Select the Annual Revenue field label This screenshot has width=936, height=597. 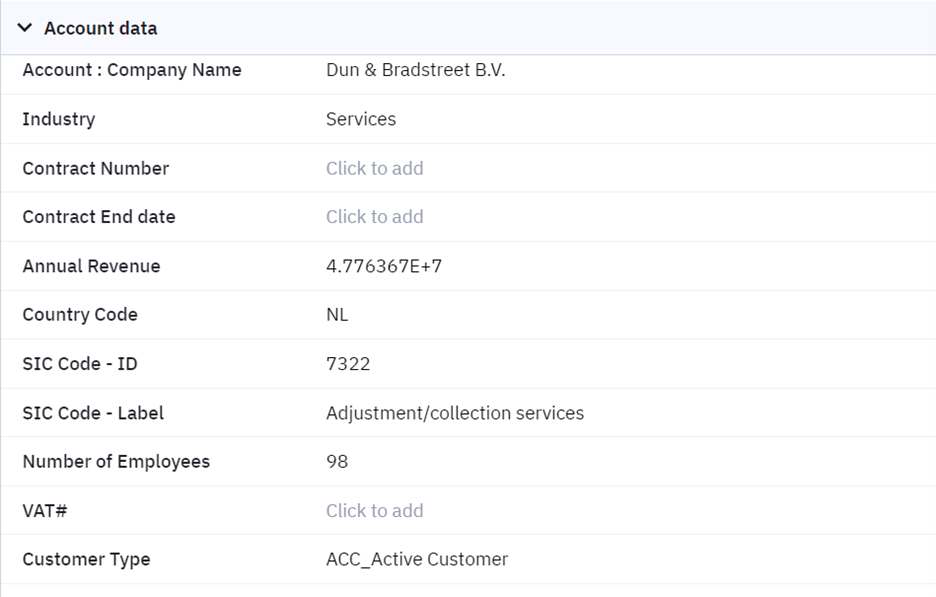click(91, 266)
